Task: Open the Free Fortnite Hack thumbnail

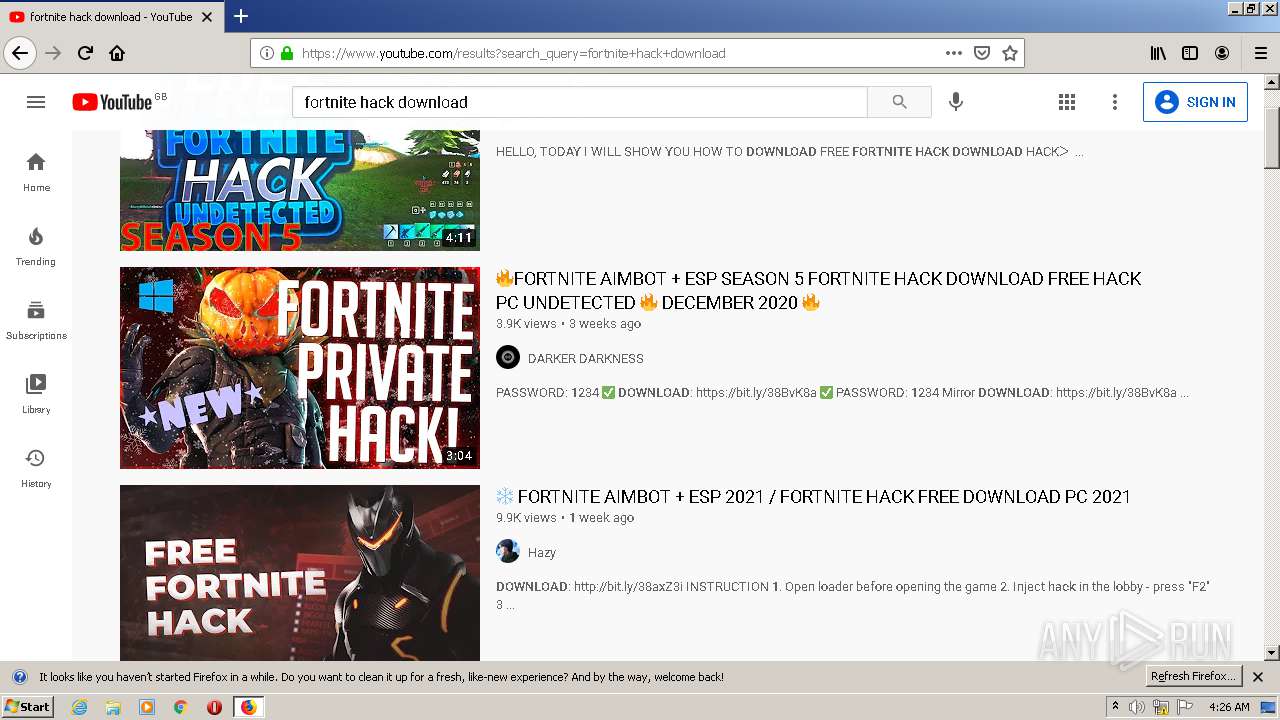Action: click(x=300, y=573)
